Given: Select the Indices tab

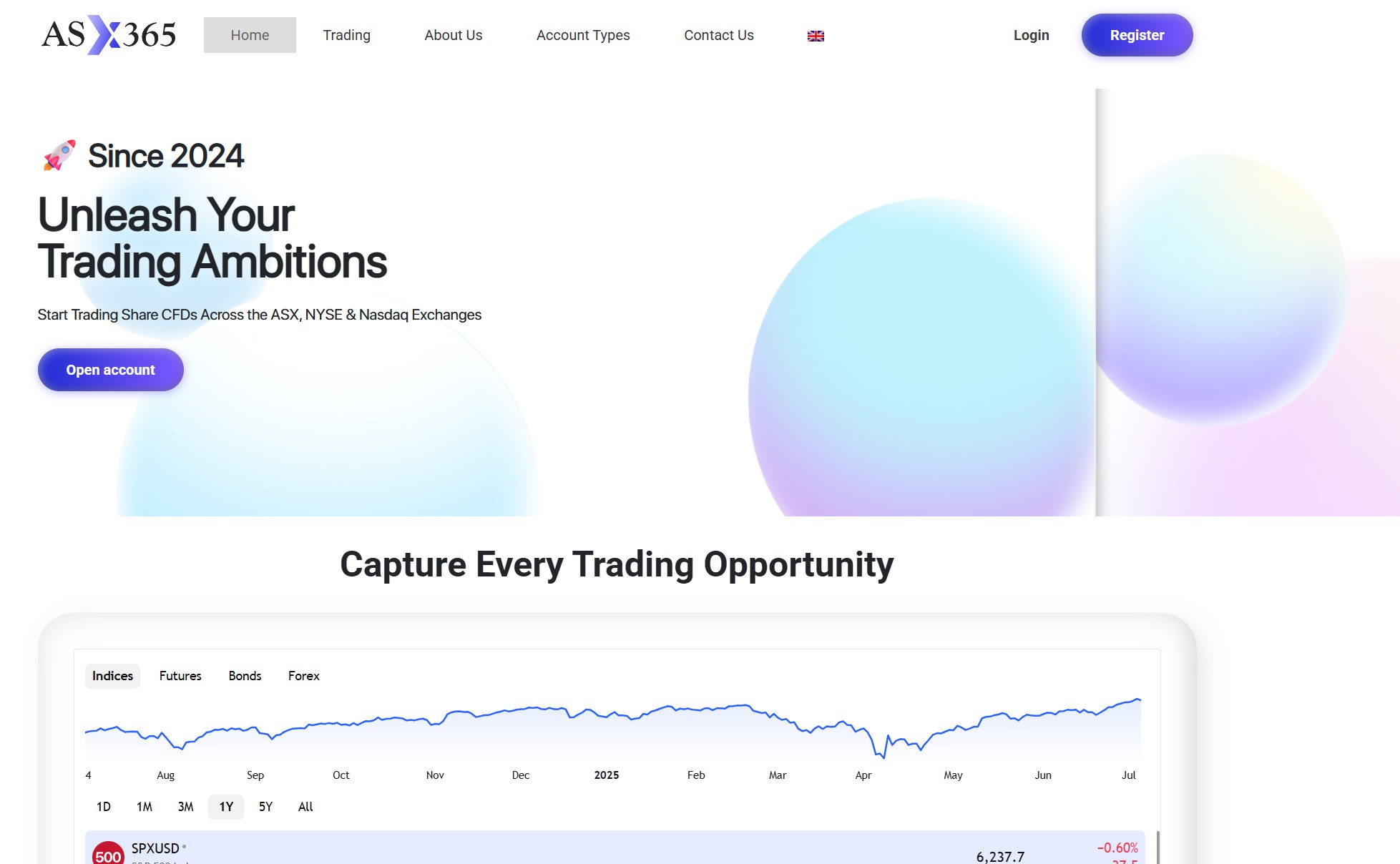Looking at the screenshot, I should click(x=112, y=676).
